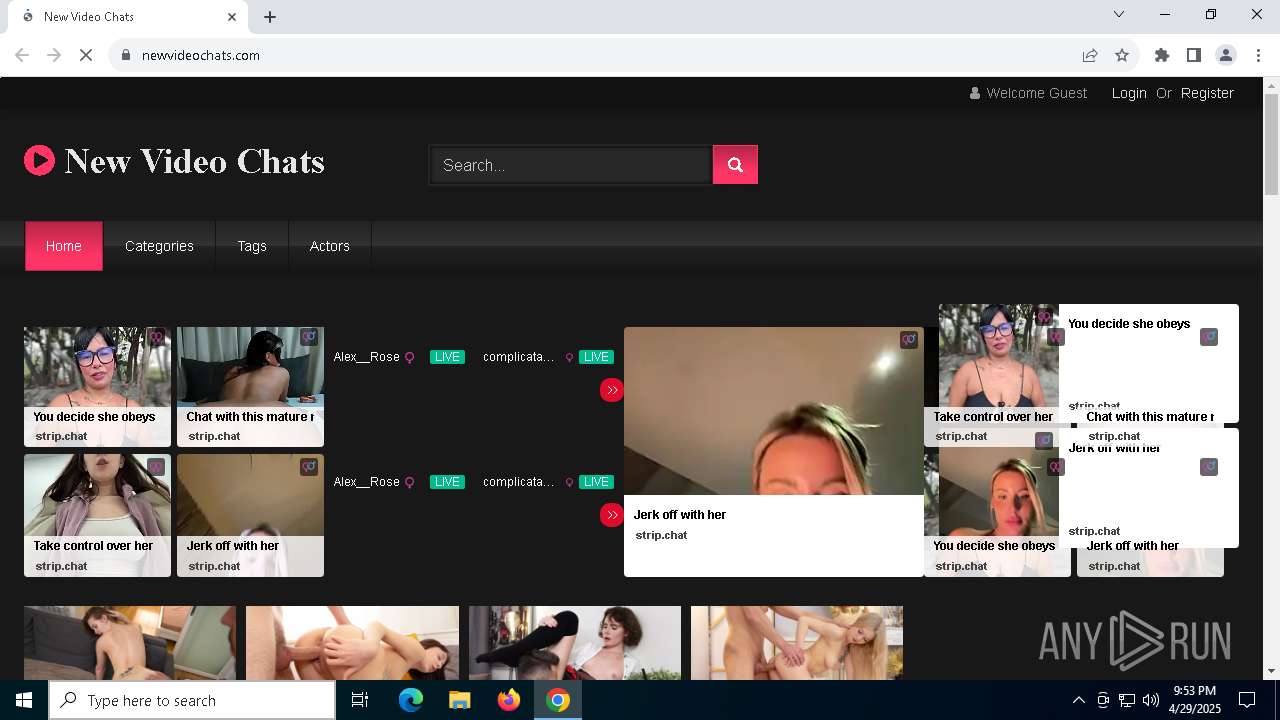This screenshot has width=1280, height=720.
Task: Click the upper red double-arrow button
Action: [612, 390]
